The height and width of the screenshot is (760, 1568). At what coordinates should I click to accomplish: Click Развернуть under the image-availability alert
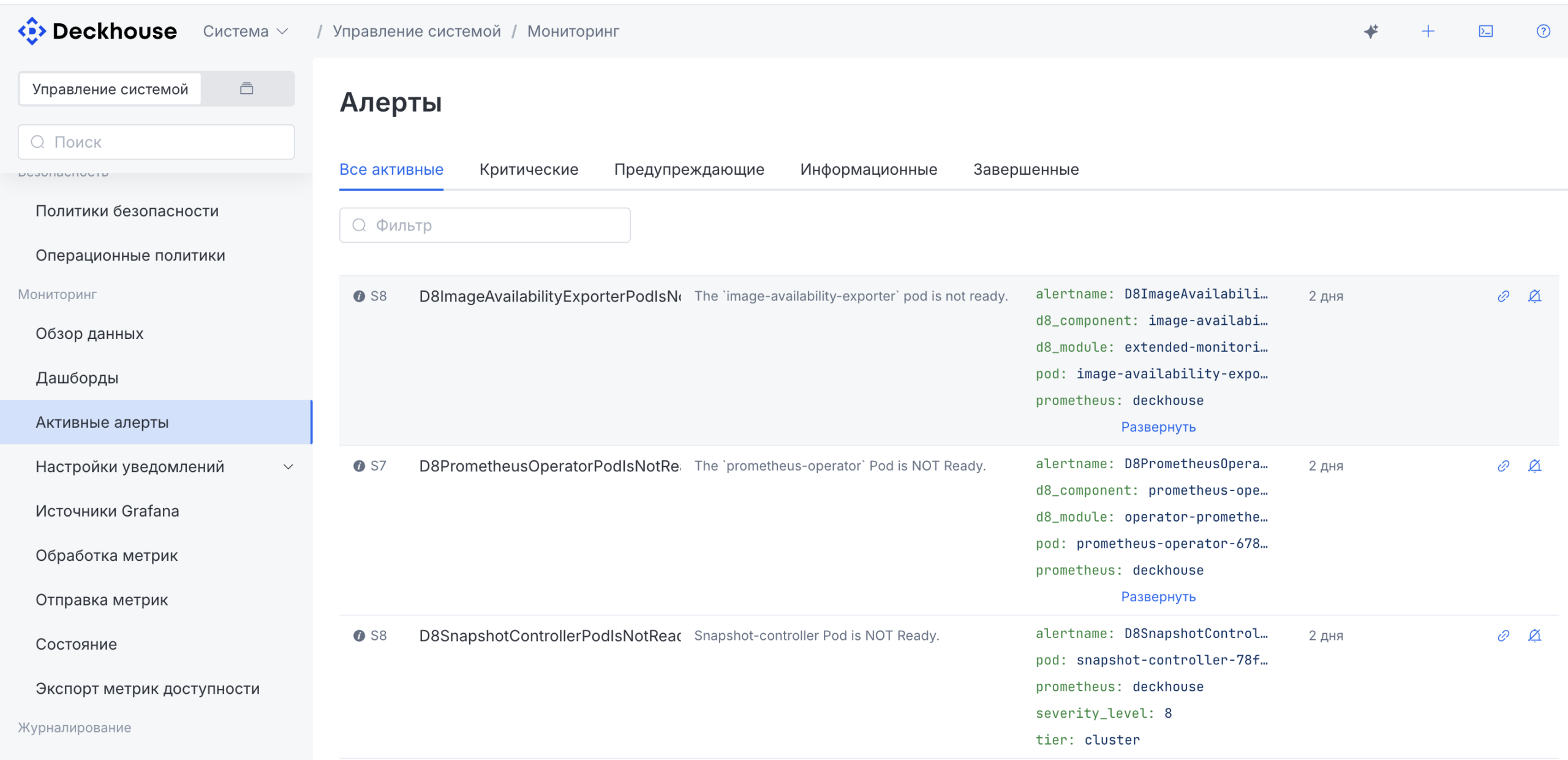pos(1158,427)
